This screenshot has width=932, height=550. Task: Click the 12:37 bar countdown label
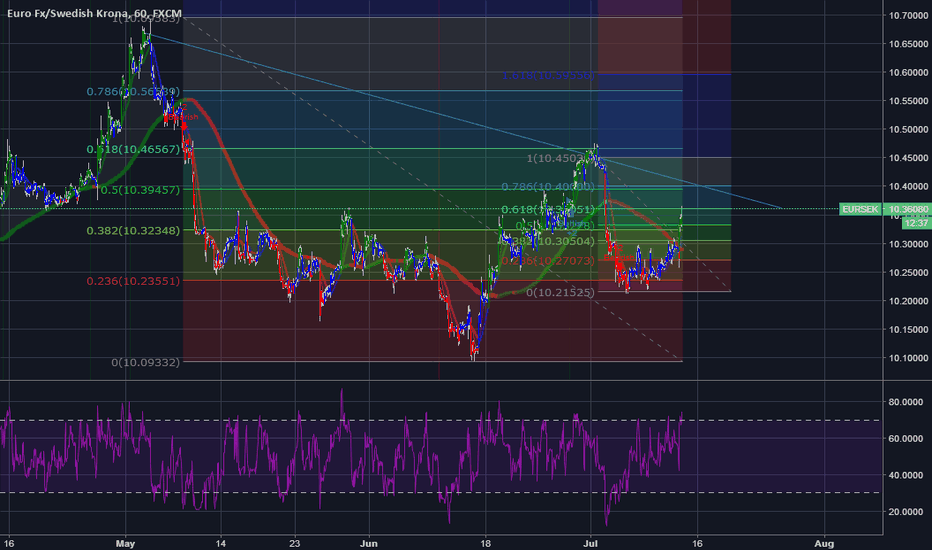(917, 223)
